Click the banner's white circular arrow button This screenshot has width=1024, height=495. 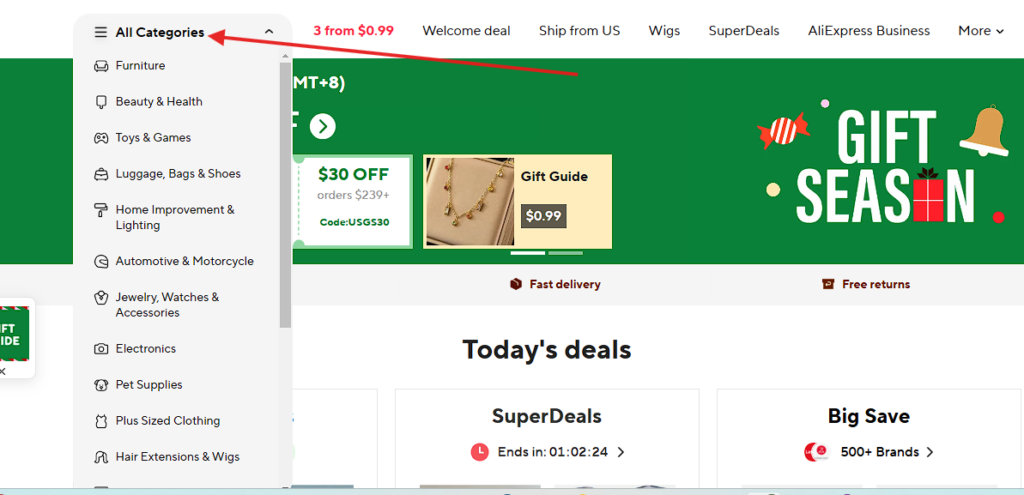click(x=322, y=127)
